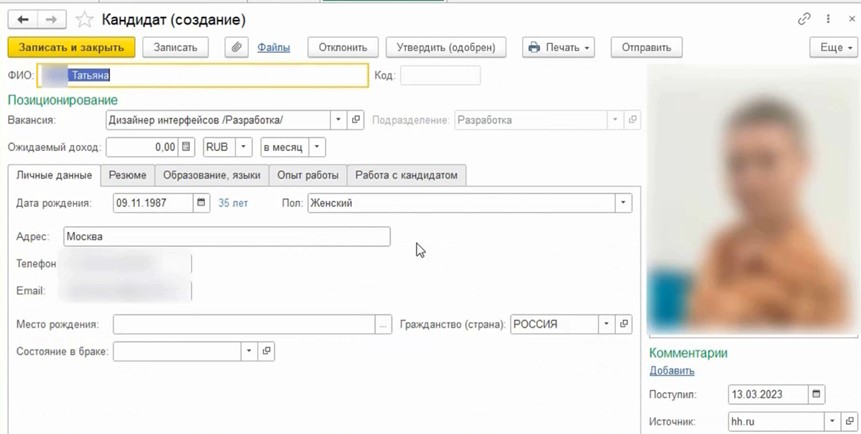Viewport: 861px width, 434px height.
Task: Select birthplace via the ellipsis button
Action: tap(383, 324)
